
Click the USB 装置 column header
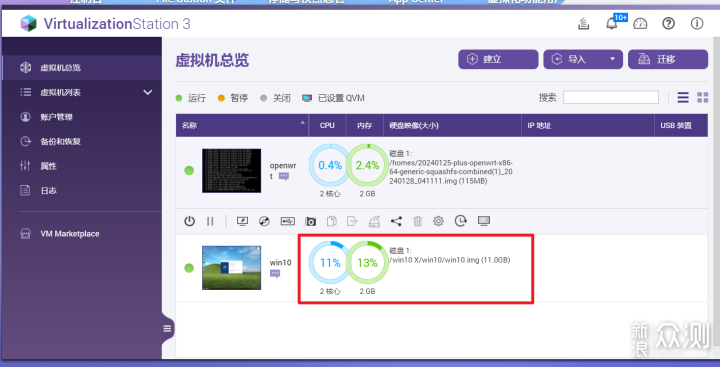pos(681,125)
